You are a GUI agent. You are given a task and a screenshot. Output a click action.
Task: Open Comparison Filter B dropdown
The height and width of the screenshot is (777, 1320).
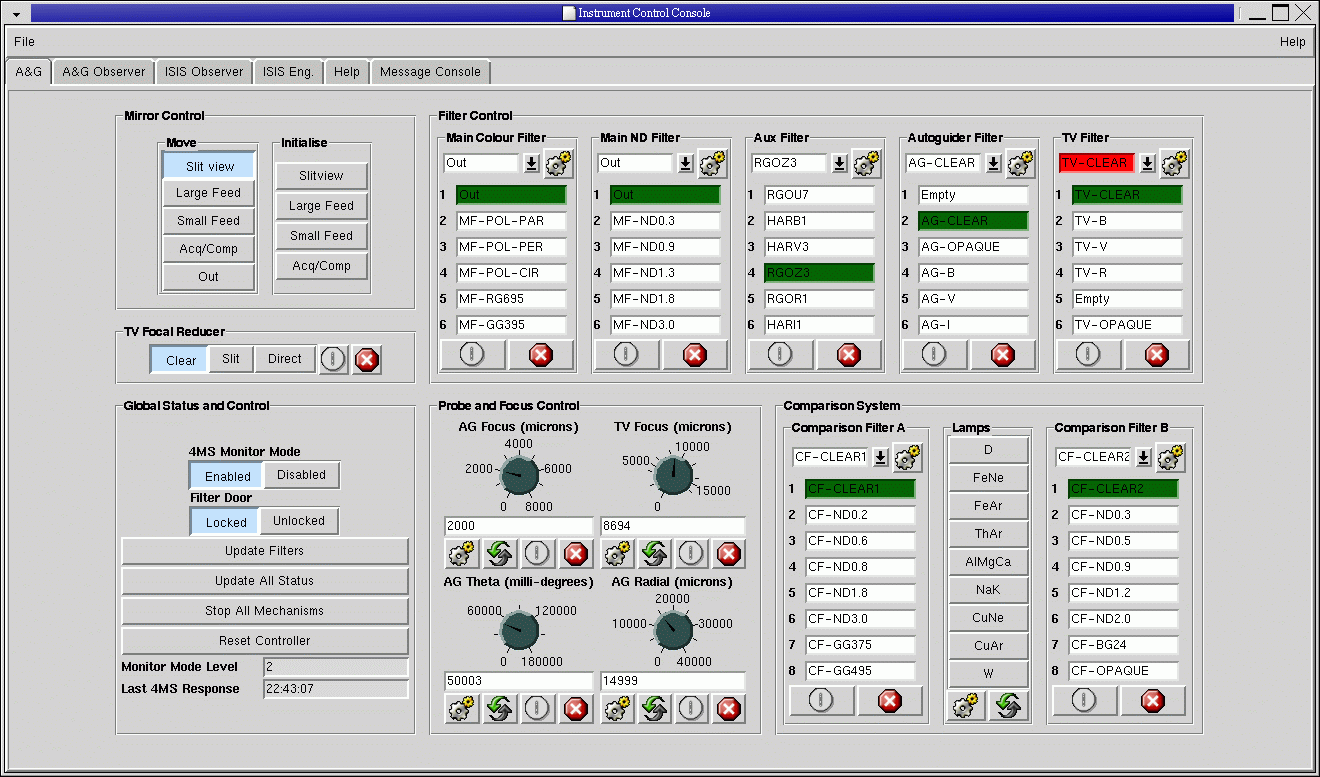(x=1143, y=457)
